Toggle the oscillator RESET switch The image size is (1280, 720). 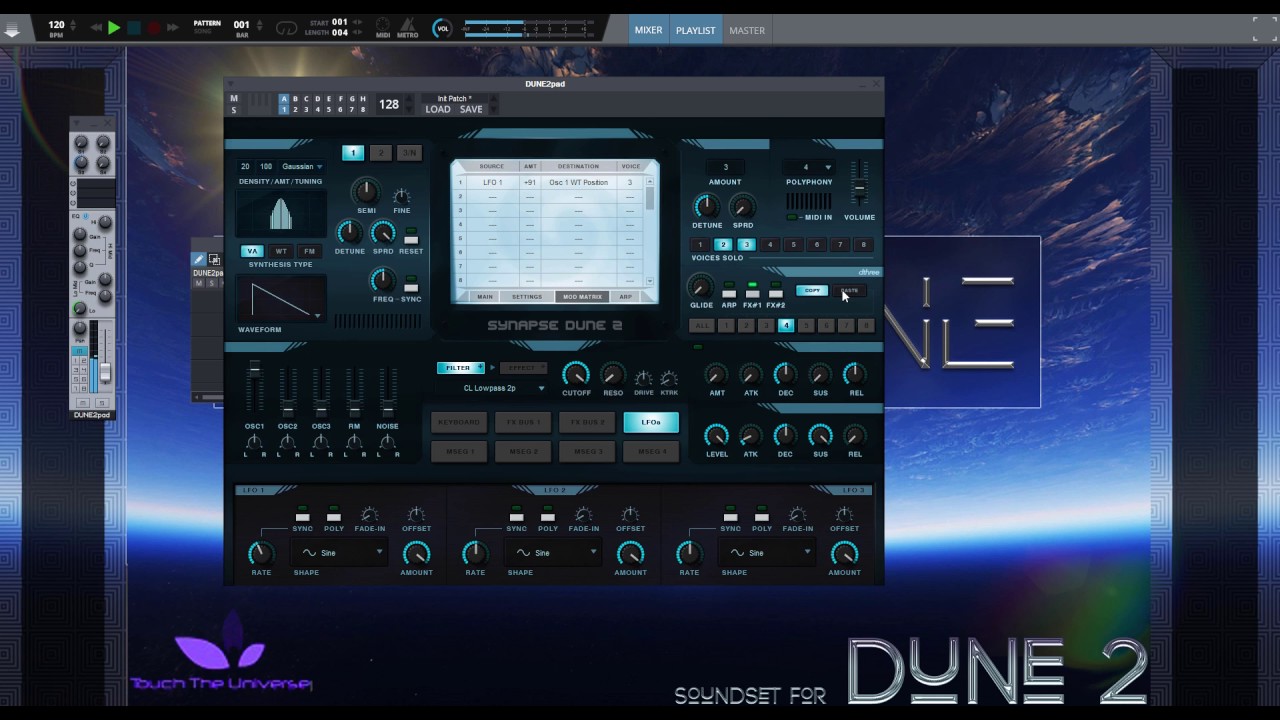(411, 235)
